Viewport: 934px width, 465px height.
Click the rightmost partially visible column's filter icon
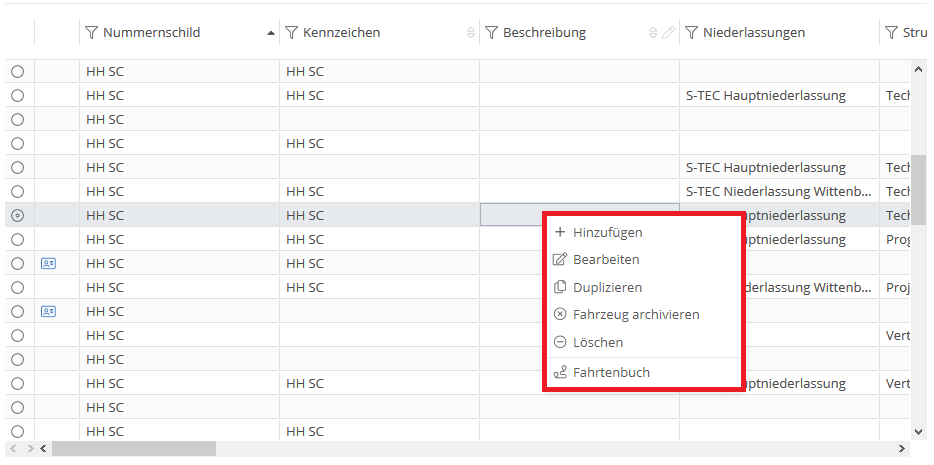click(x=892, y=33)
